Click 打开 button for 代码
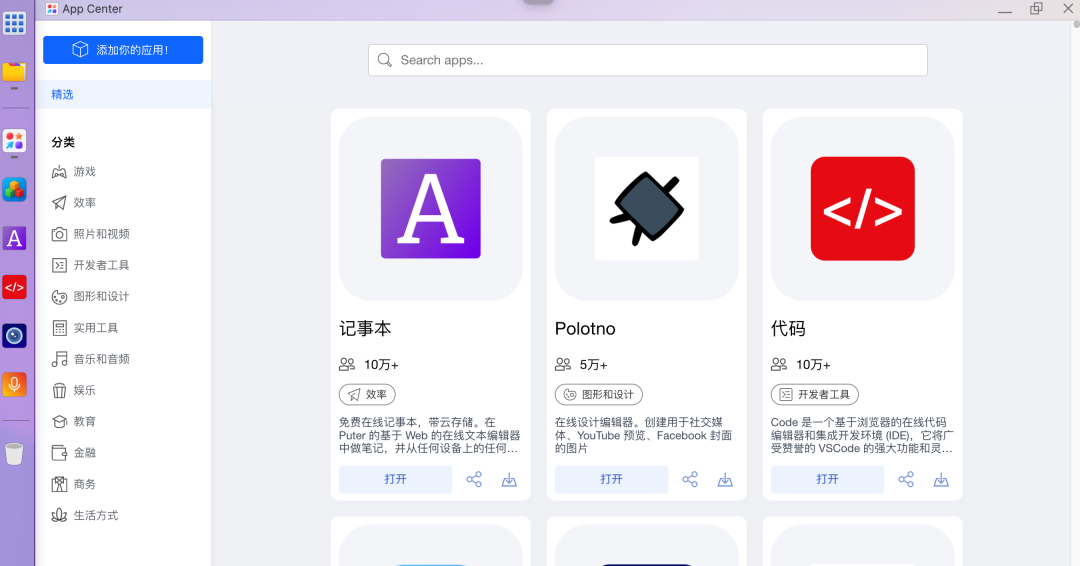 pos(827,479)
